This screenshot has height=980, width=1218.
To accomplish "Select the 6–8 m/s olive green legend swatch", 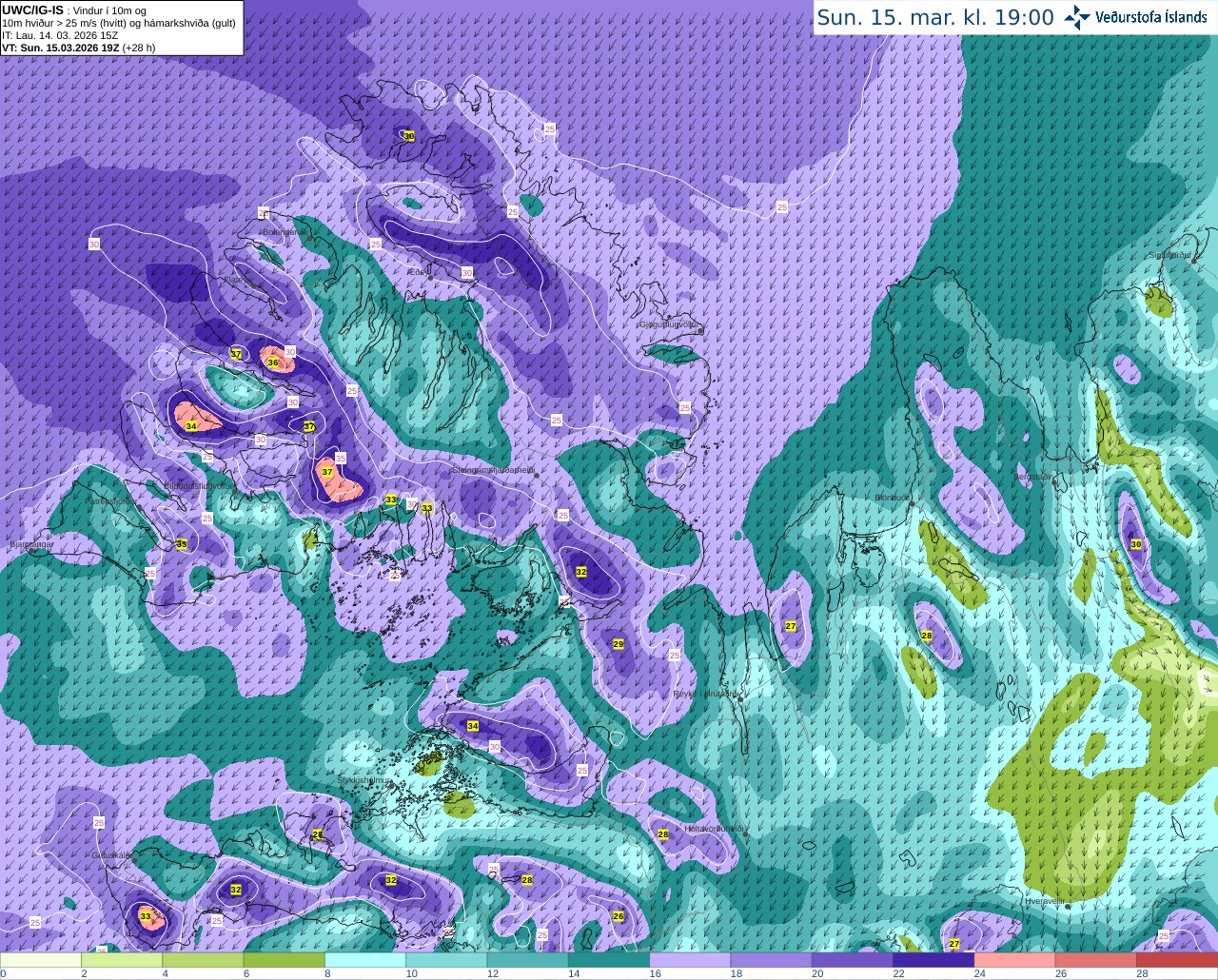I will [285, 960].
